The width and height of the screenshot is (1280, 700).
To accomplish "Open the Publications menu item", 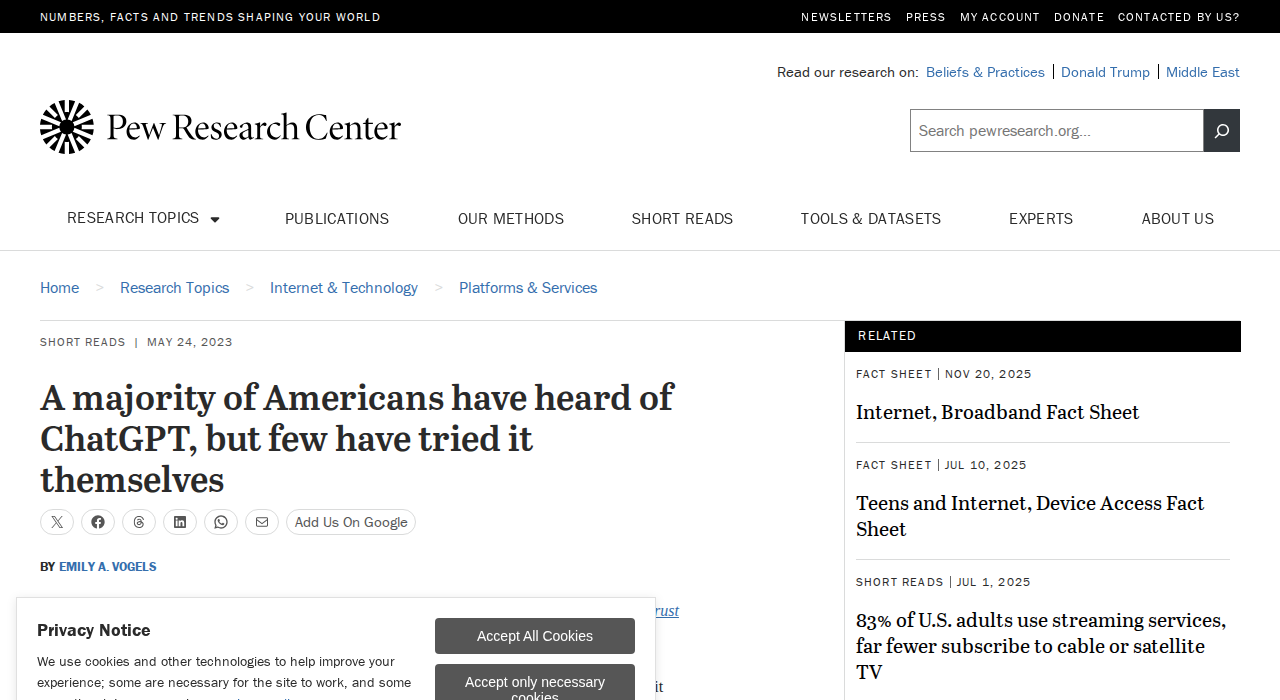I will click(337, 219).
